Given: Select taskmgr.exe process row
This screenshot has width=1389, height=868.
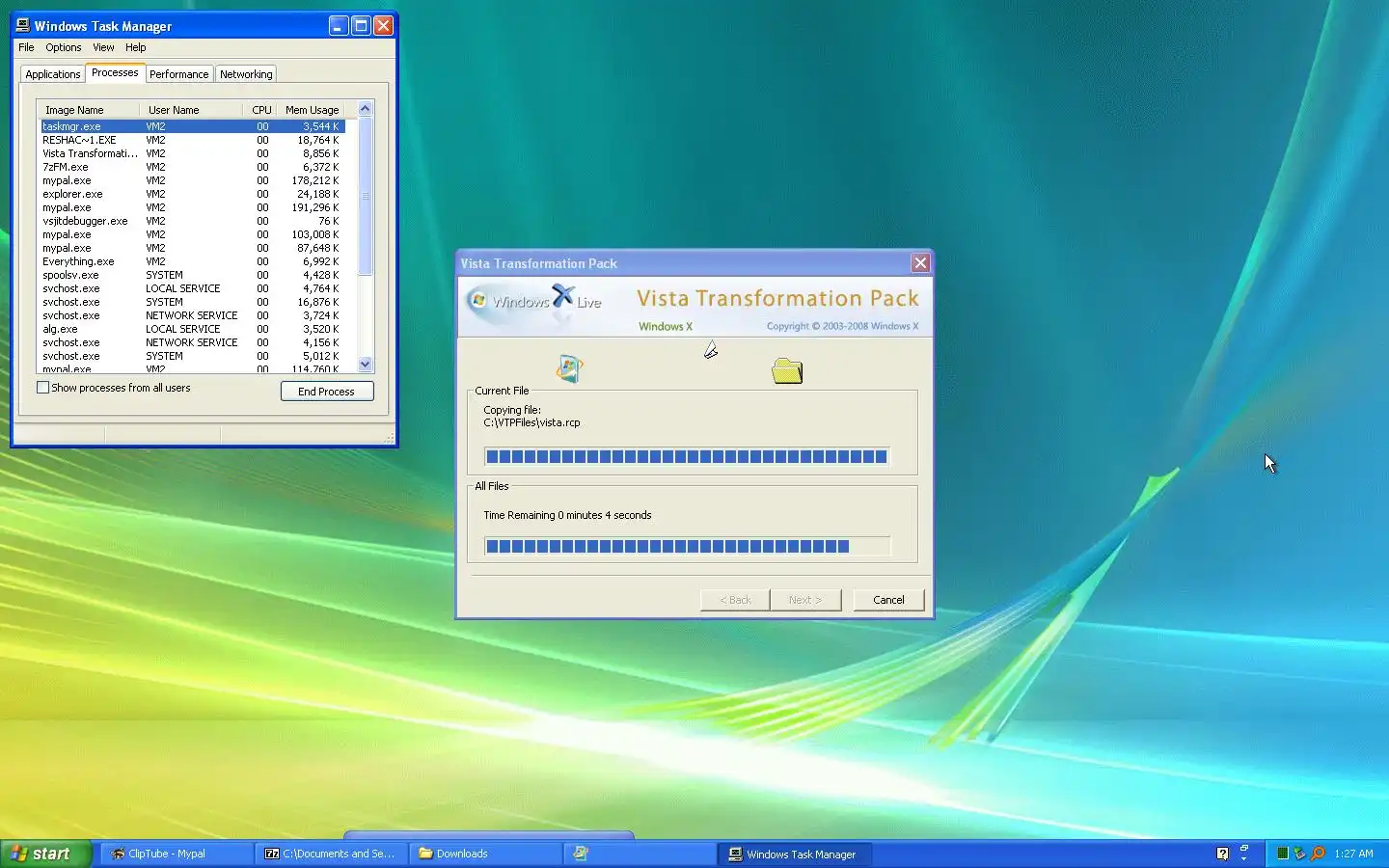Looking at the screenshot, I should 192,126.
